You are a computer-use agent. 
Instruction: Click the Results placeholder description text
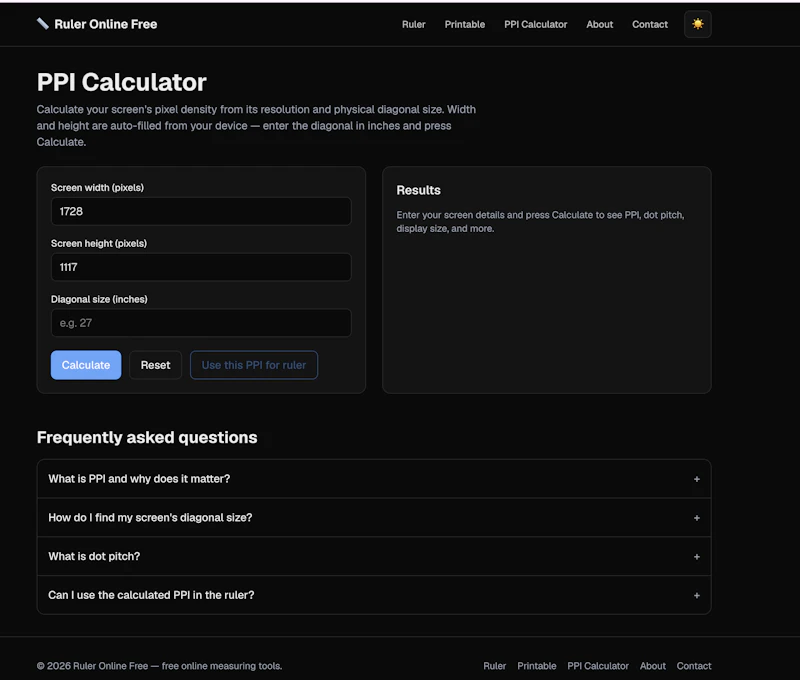[x=540, y=221]
